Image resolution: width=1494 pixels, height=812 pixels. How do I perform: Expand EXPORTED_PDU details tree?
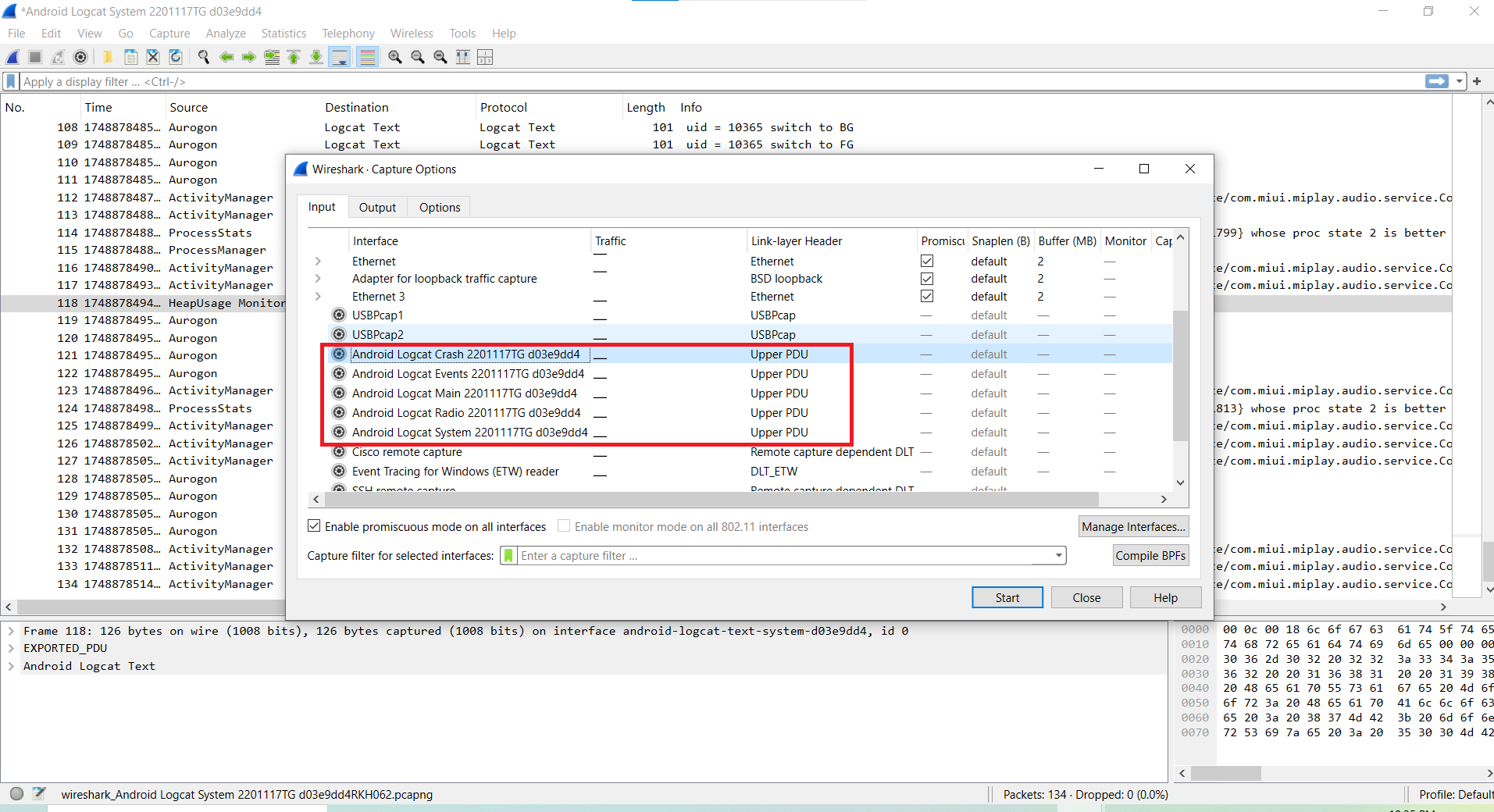[11, 647]
